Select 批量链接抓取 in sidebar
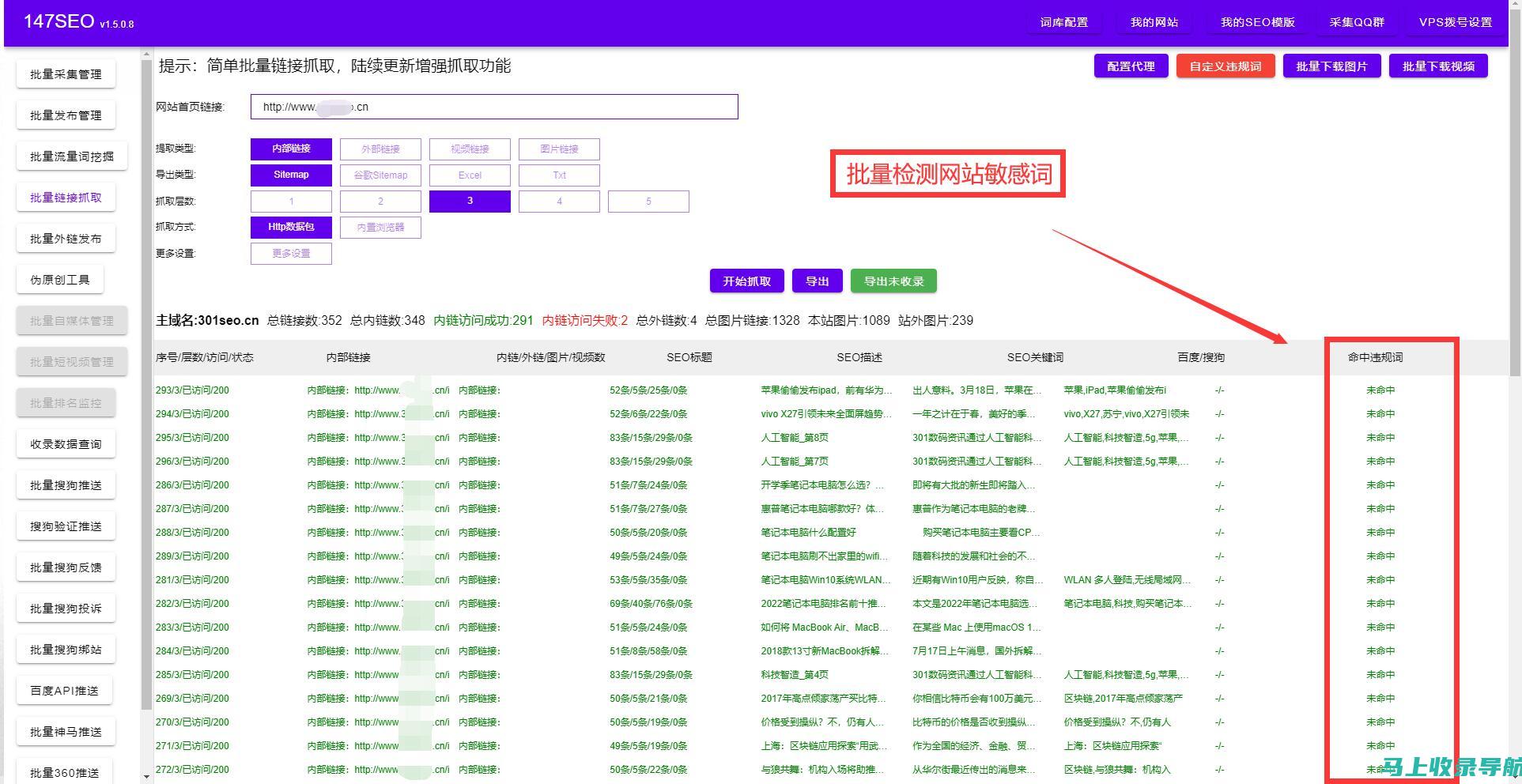This screenshot has height=784, width=1522. (x=66, y=198)
